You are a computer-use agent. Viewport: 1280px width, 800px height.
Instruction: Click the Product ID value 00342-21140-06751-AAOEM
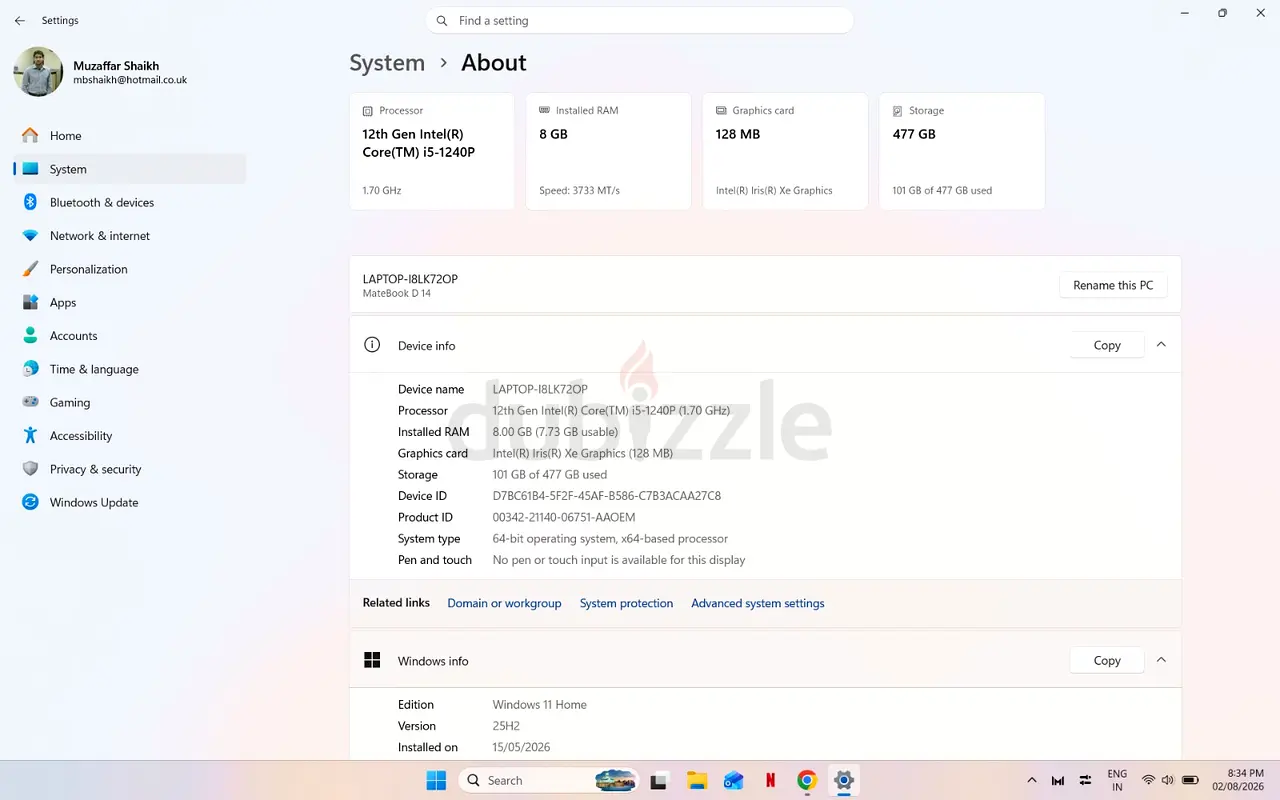(x=564, y=517)
